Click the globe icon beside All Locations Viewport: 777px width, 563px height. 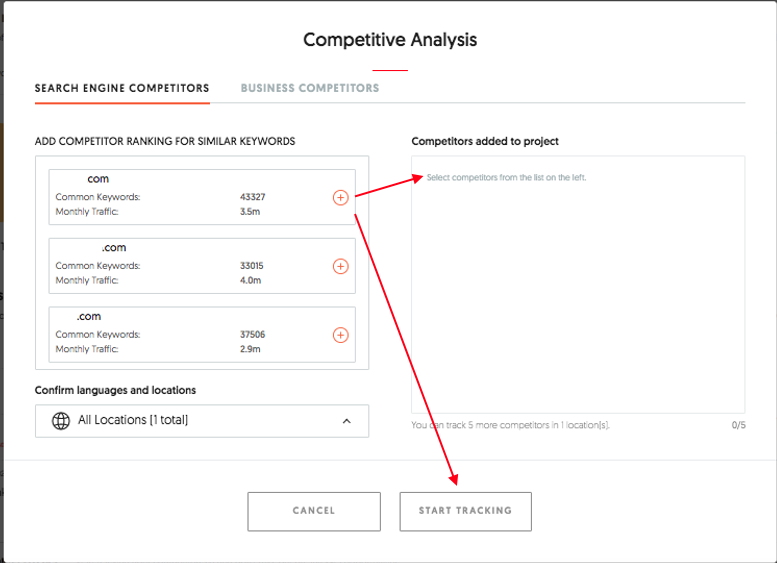(x=59, y=421)
